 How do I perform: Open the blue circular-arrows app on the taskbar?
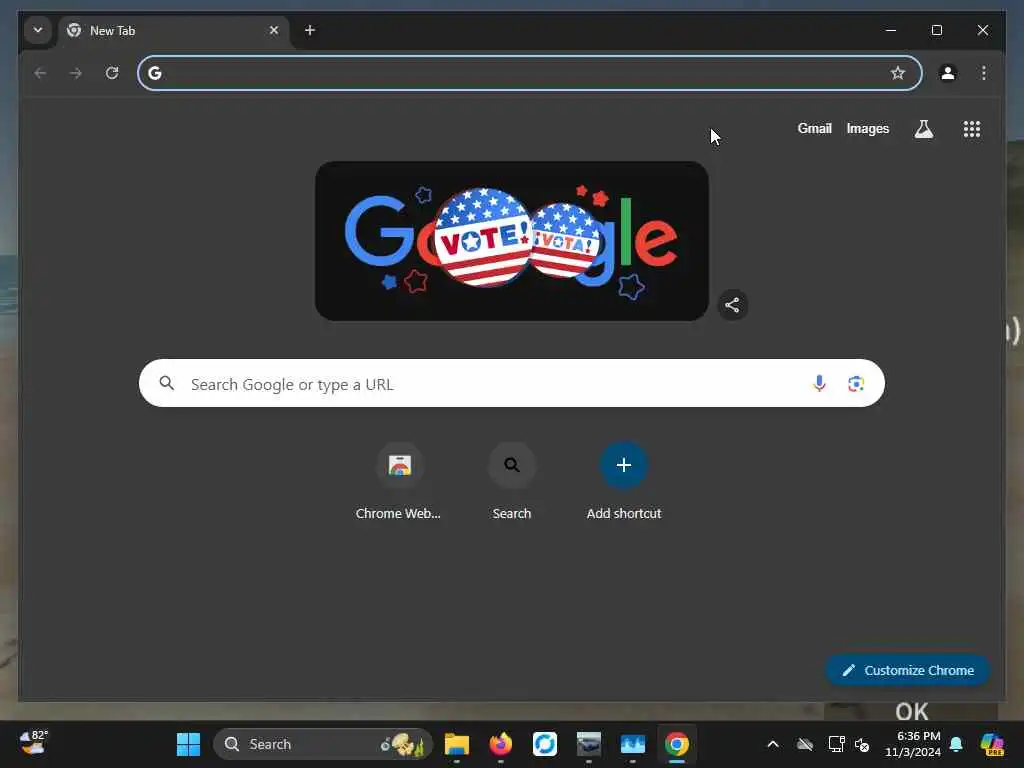tap(545, 744)
